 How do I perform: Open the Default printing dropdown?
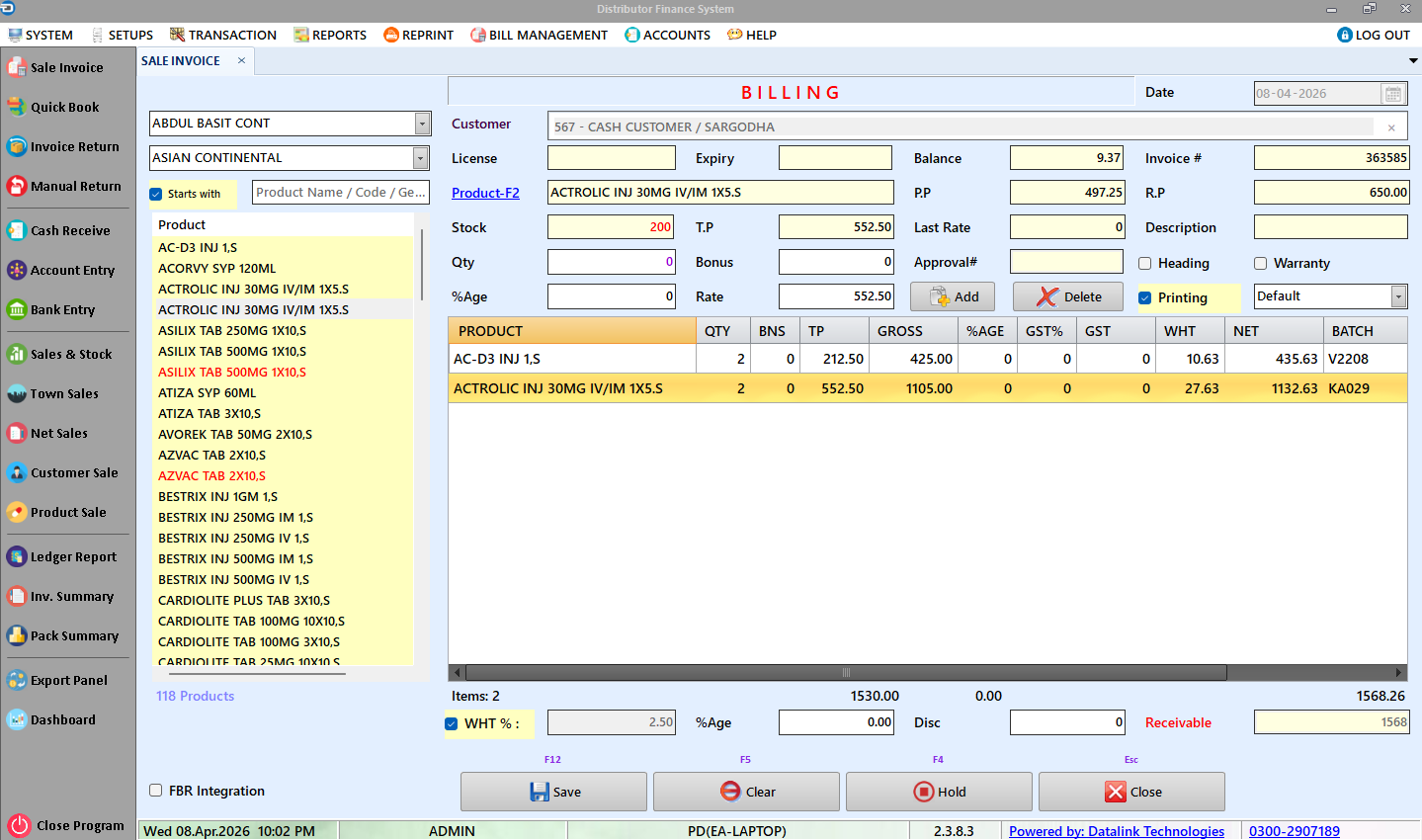coord(1398,296)
